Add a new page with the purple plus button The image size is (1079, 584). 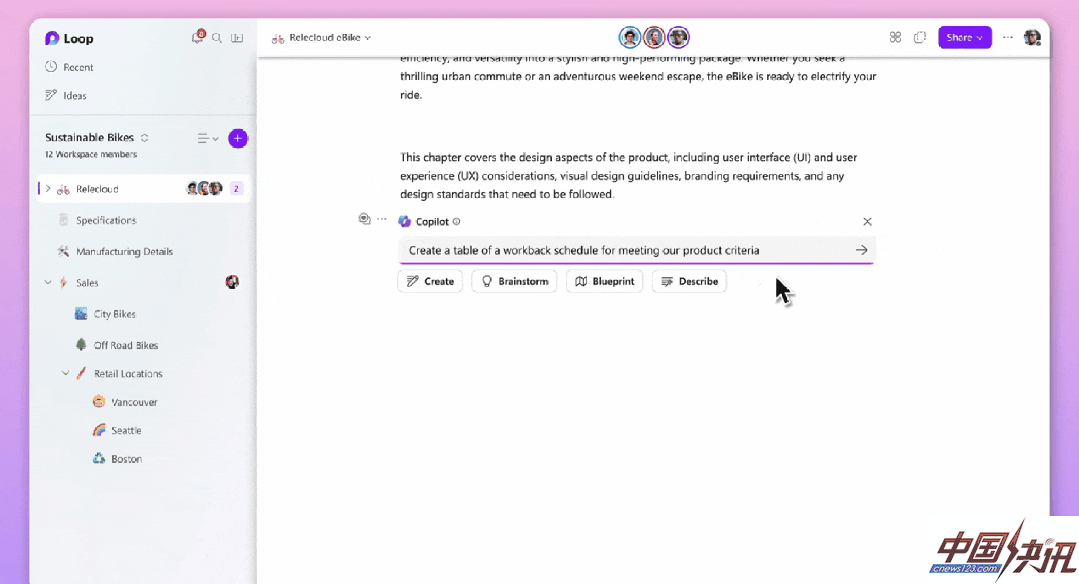(x=237, y=138)
